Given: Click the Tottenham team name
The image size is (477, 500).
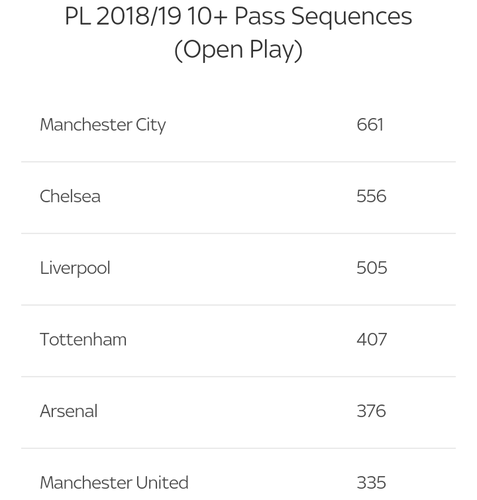Looking at the screenshot, I should pyautogui.click(x=83, y=339).
